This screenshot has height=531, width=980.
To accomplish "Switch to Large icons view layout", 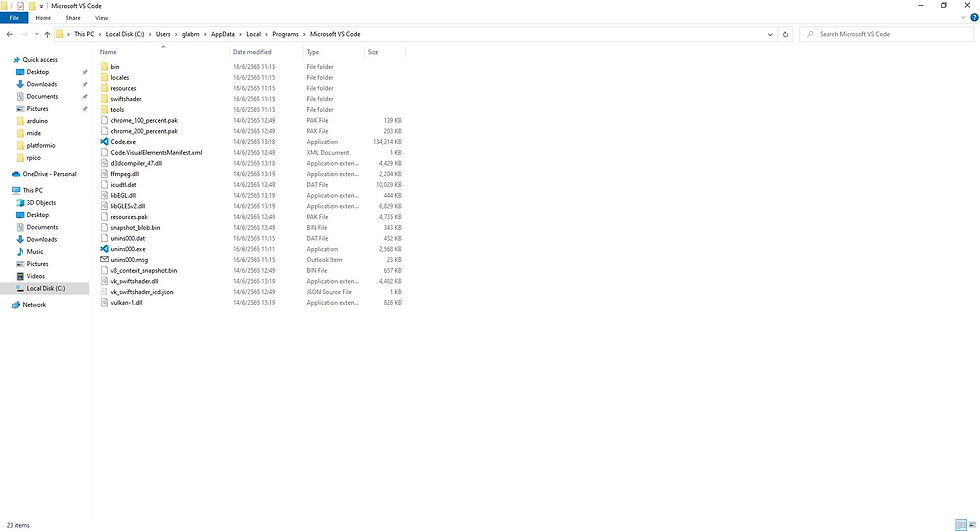I will (972, 525).
